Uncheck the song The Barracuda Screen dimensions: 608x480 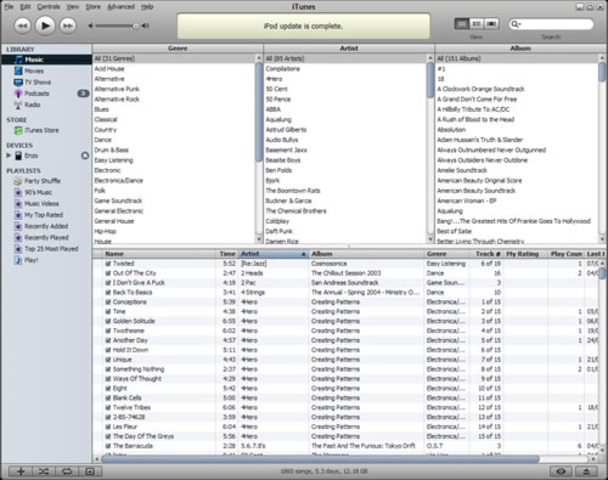click(x=108, y=446)
